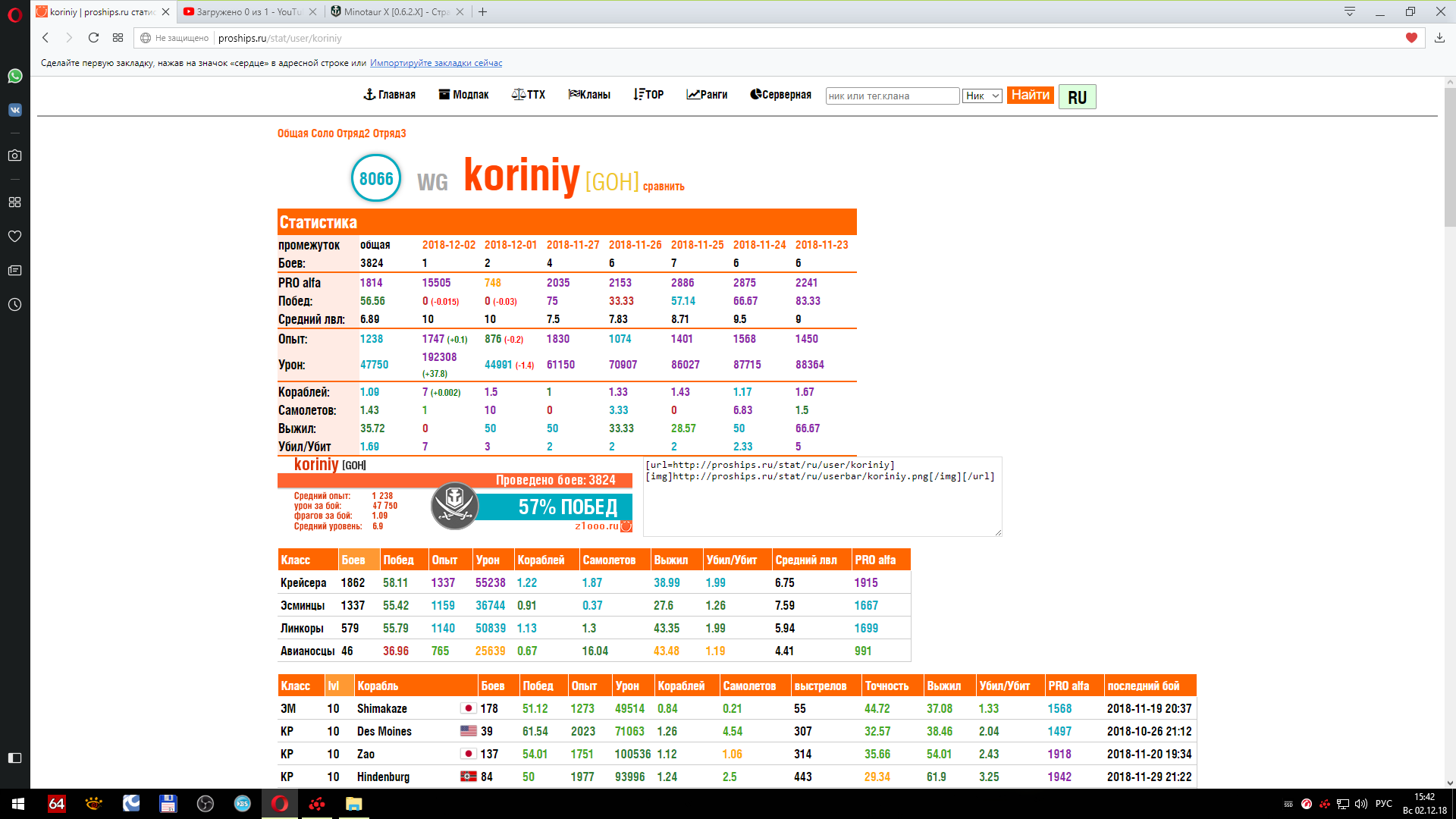
Task: Open Speed Dial start page icon
Action: [x=118, y=38]
